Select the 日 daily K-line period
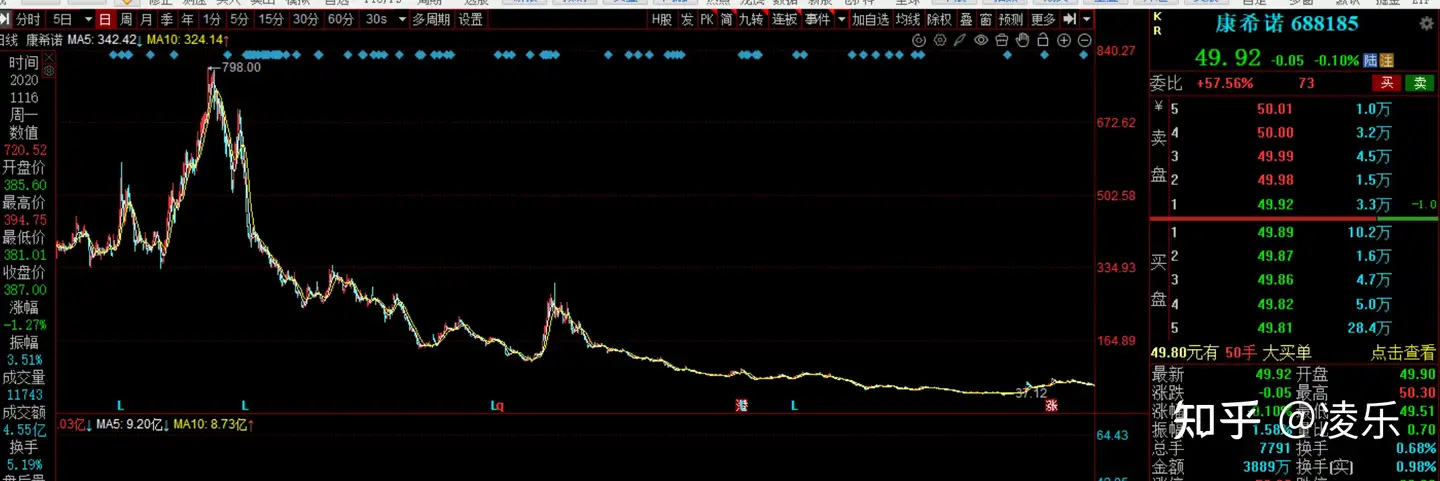Screen dimensions: 1440x481 tap(105, 19)
